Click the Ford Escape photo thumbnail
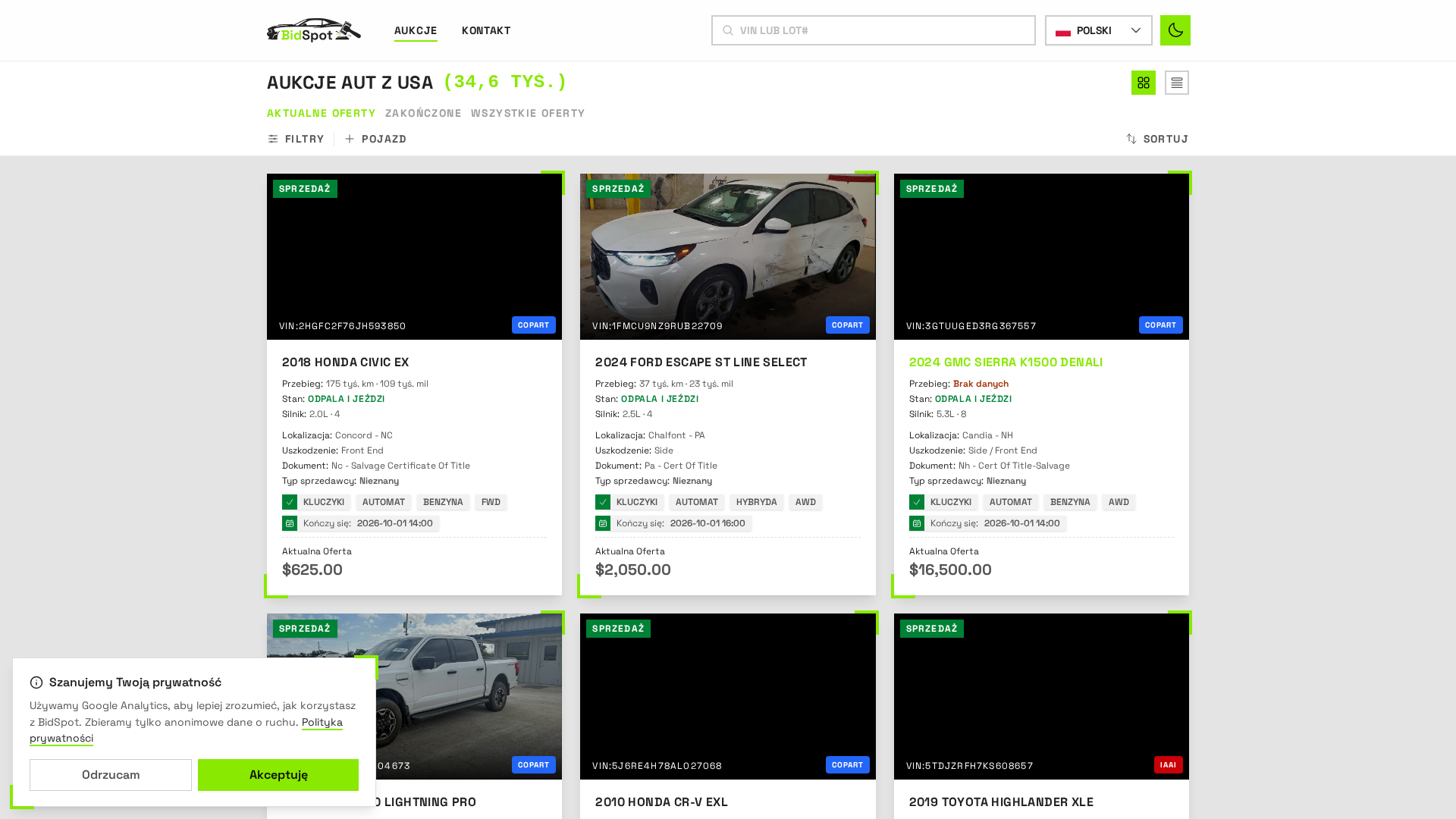The image size is (1456, 819). coord(727,256)
